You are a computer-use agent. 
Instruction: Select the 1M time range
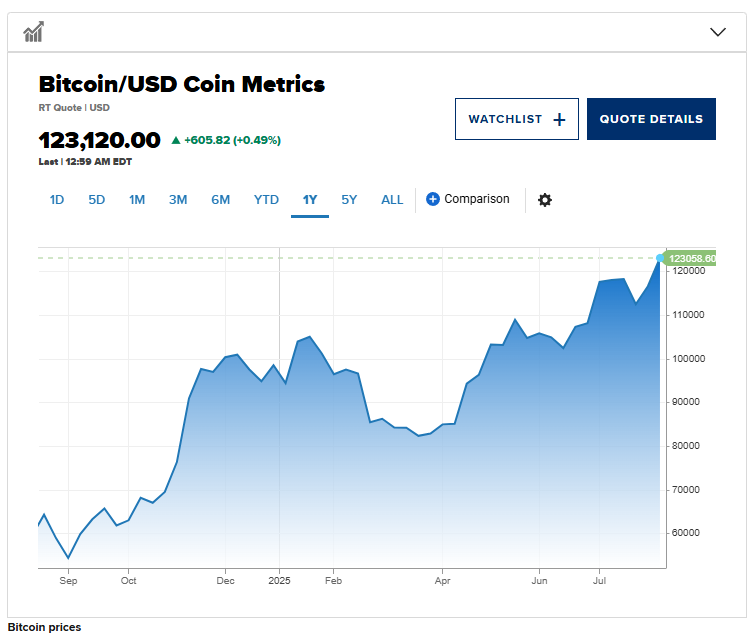[137, 199]
